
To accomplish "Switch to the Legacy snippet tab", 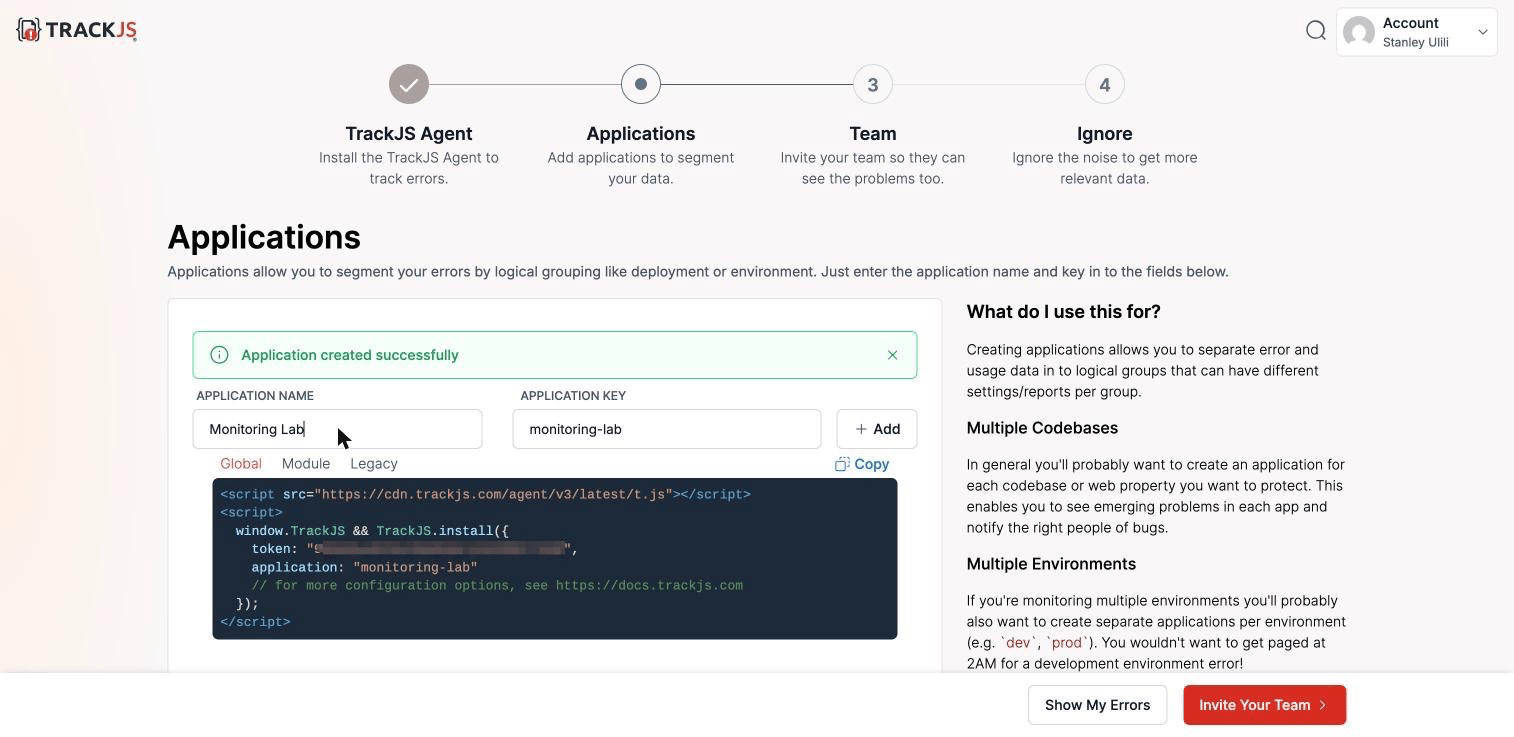I will [x=374, y=464].
